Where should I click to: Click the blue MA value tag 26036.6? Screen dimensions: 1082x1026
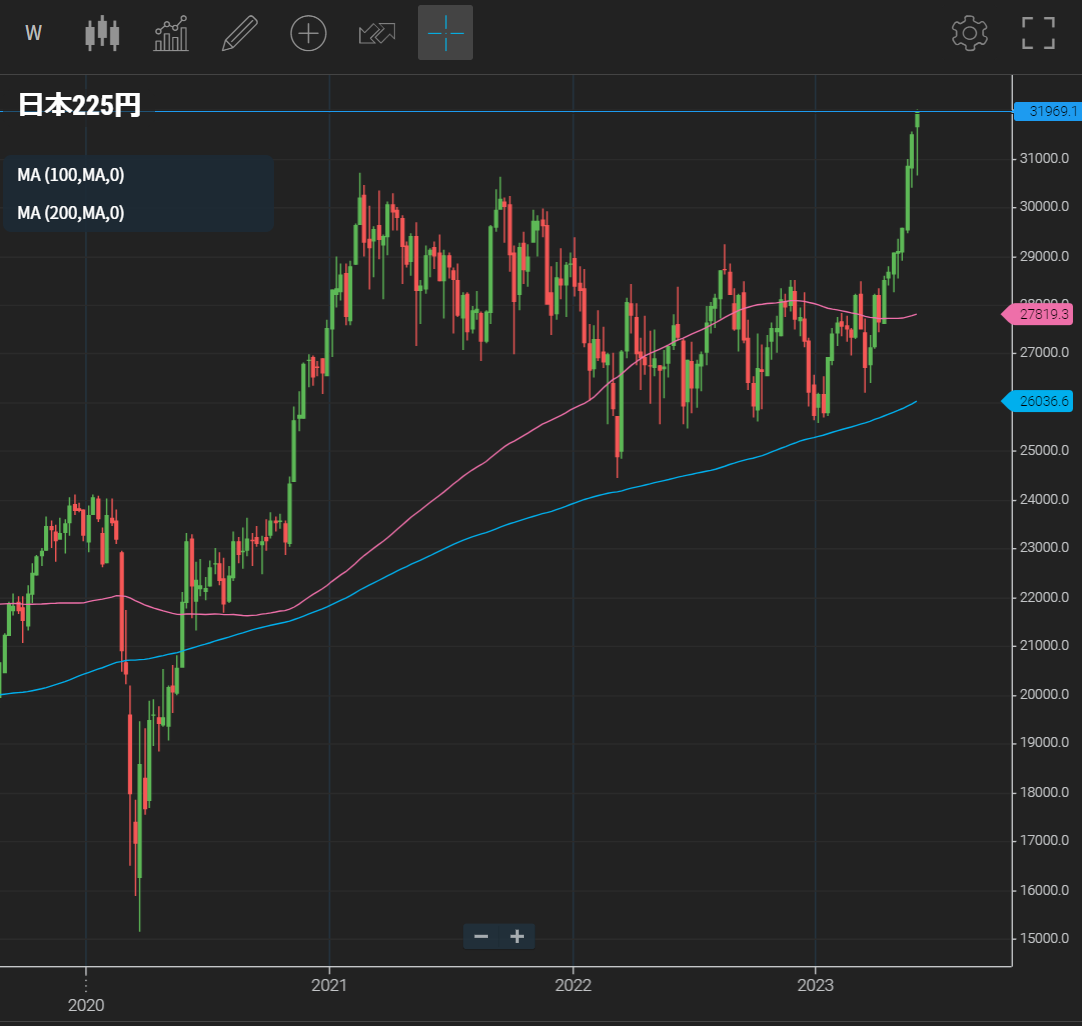coord(1042,401)
